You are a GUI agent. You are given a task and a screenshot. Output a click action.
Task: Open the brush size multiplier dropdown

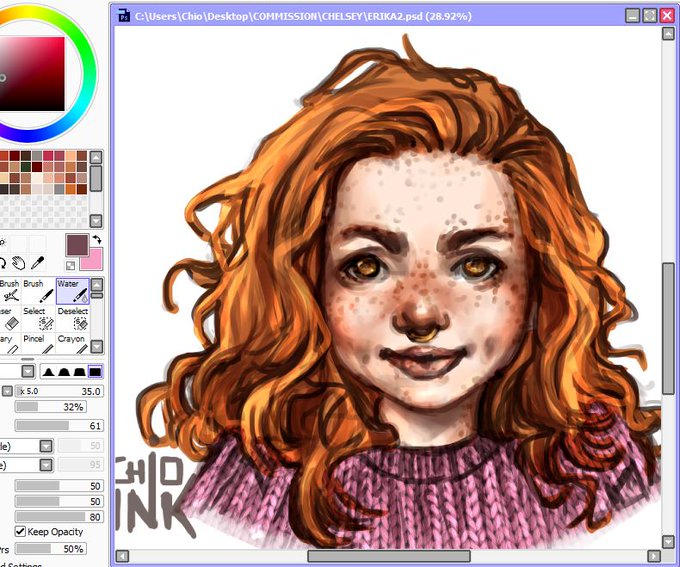(7, 391)
